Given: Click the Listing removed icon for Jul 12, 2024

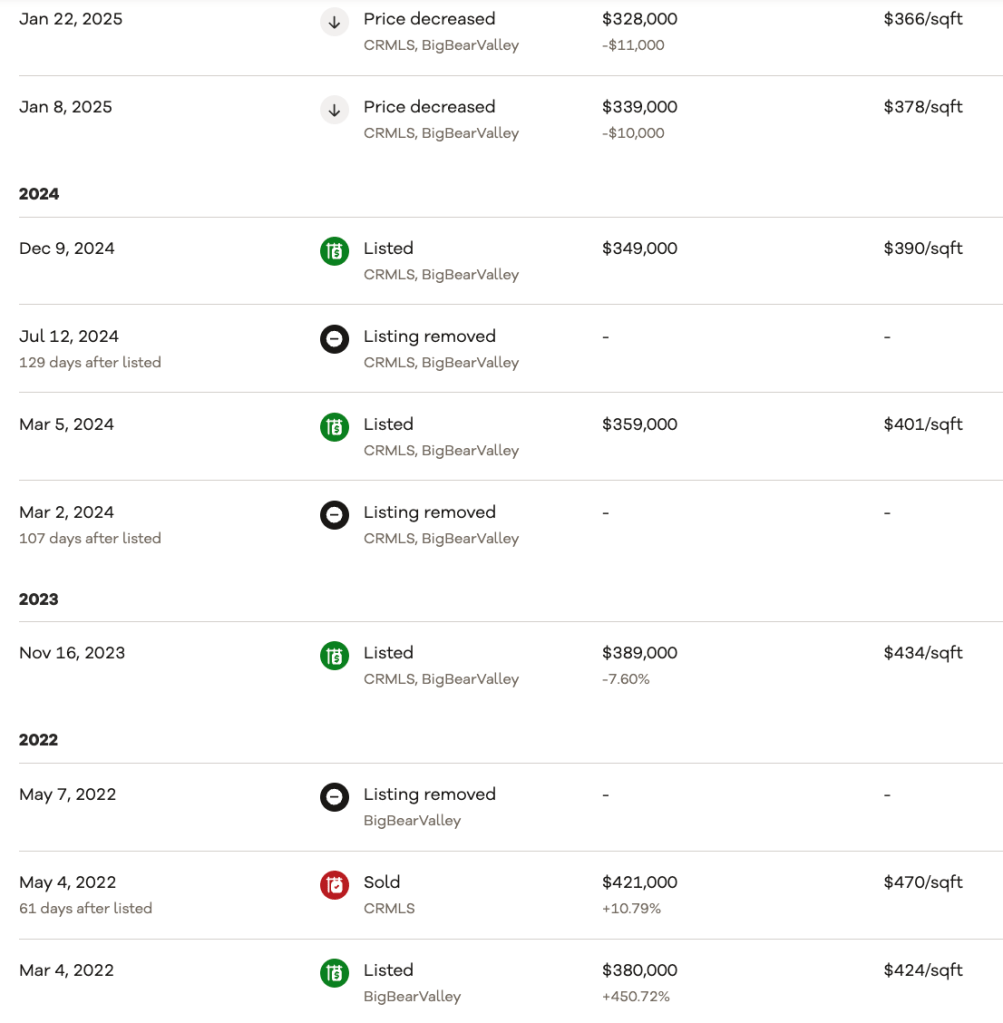Looking at the screenshot, I should coord(334,340).
